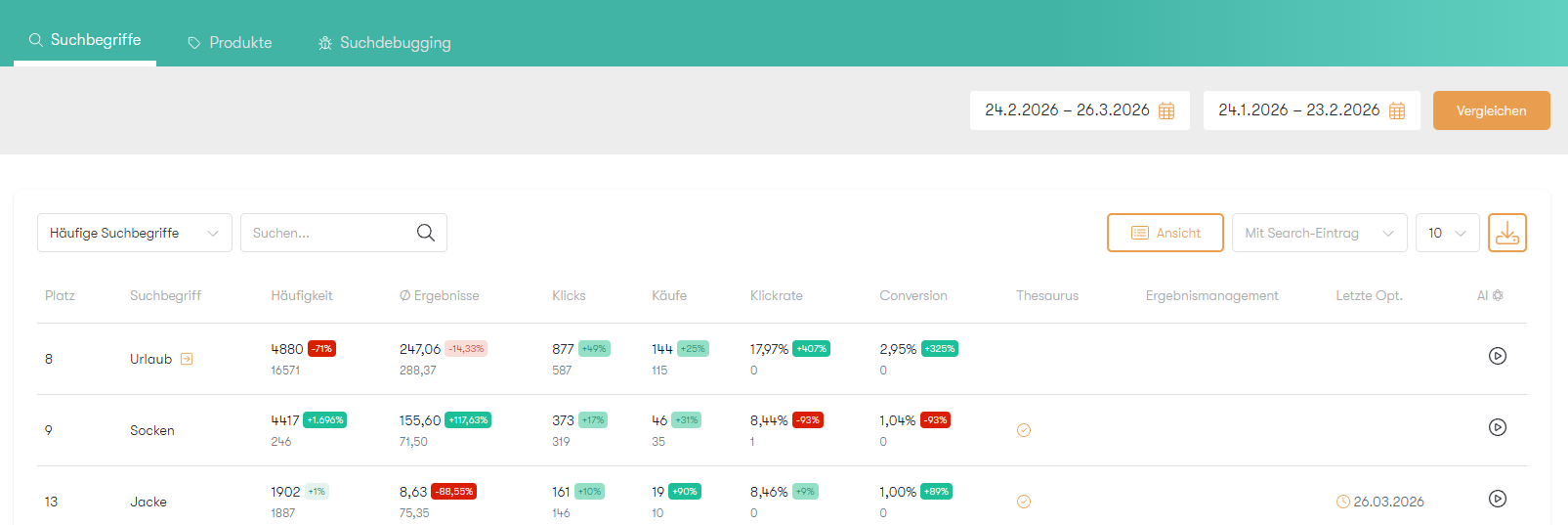Click the thesaurus check icon for Socken
Screen dimensions: 1568x525
pos(1024,430)
